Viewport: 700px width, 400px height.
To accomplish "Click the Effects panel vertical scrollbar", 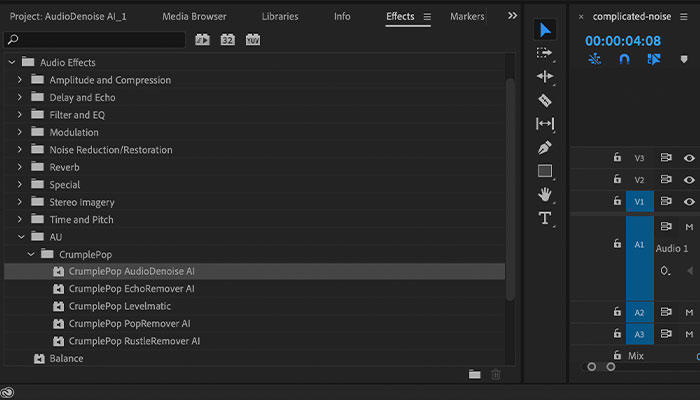I will pyautogui.click(x=510, y=189).
